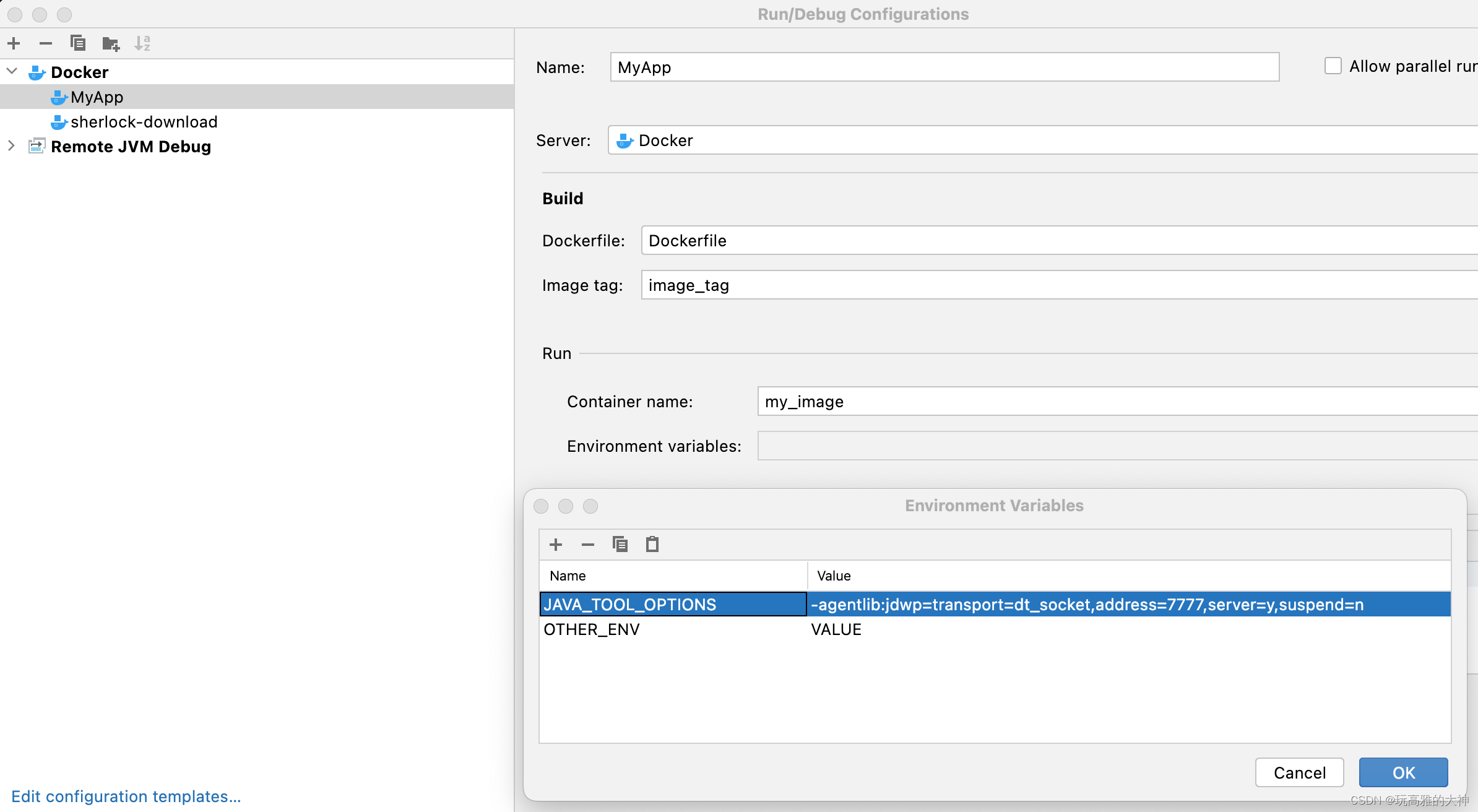Open Edit configuration templates

coord(127,797)
